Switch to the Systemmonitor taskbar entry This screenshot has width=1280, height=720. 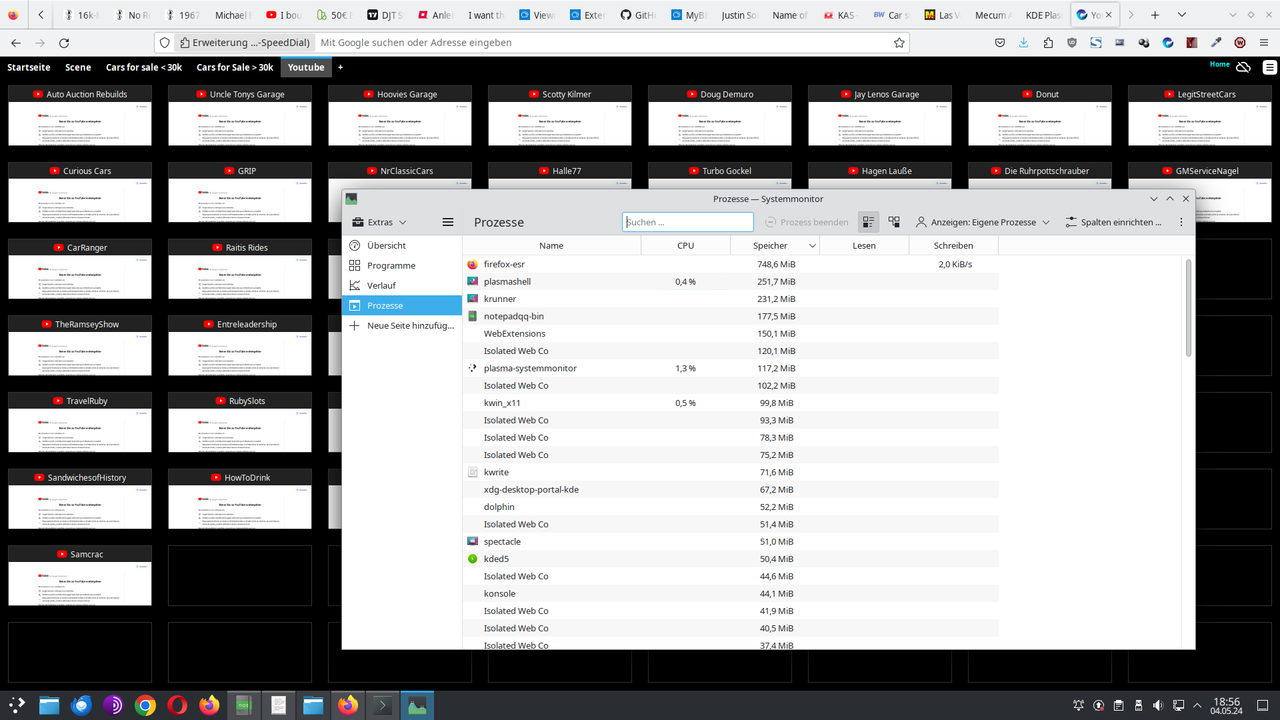point(417,705)
